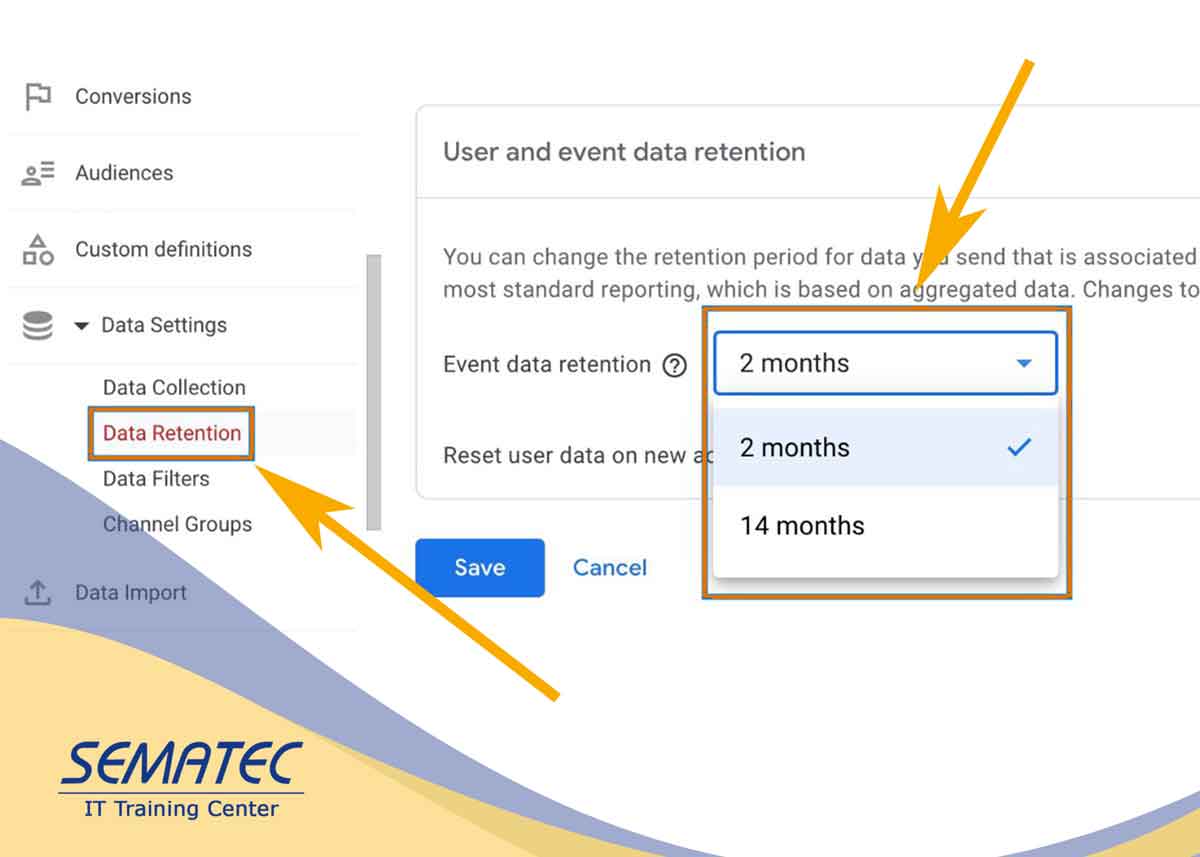Click the Audiences people icon
1200x857 pixels.
tap(38, 173)
